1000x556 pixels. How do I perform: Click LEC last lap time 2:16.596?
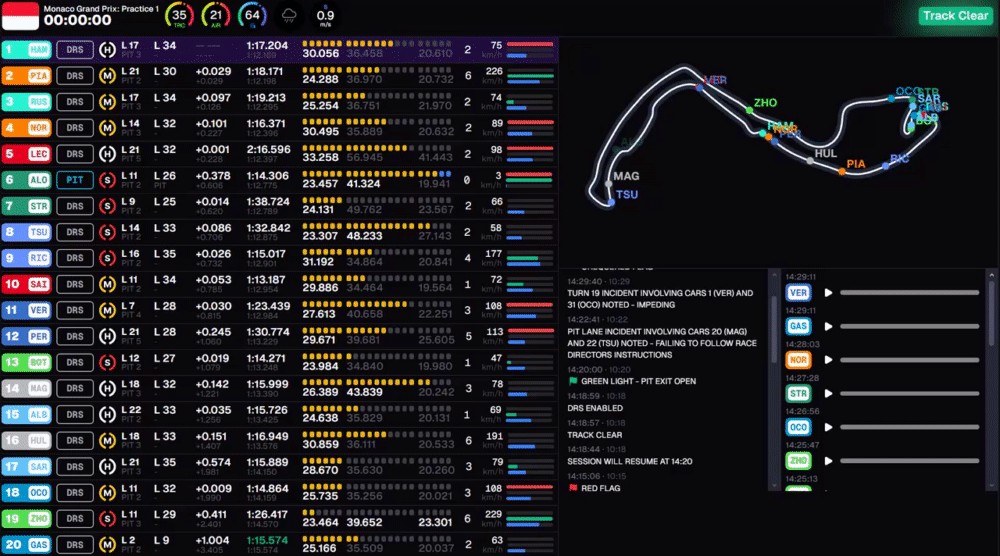268,149
